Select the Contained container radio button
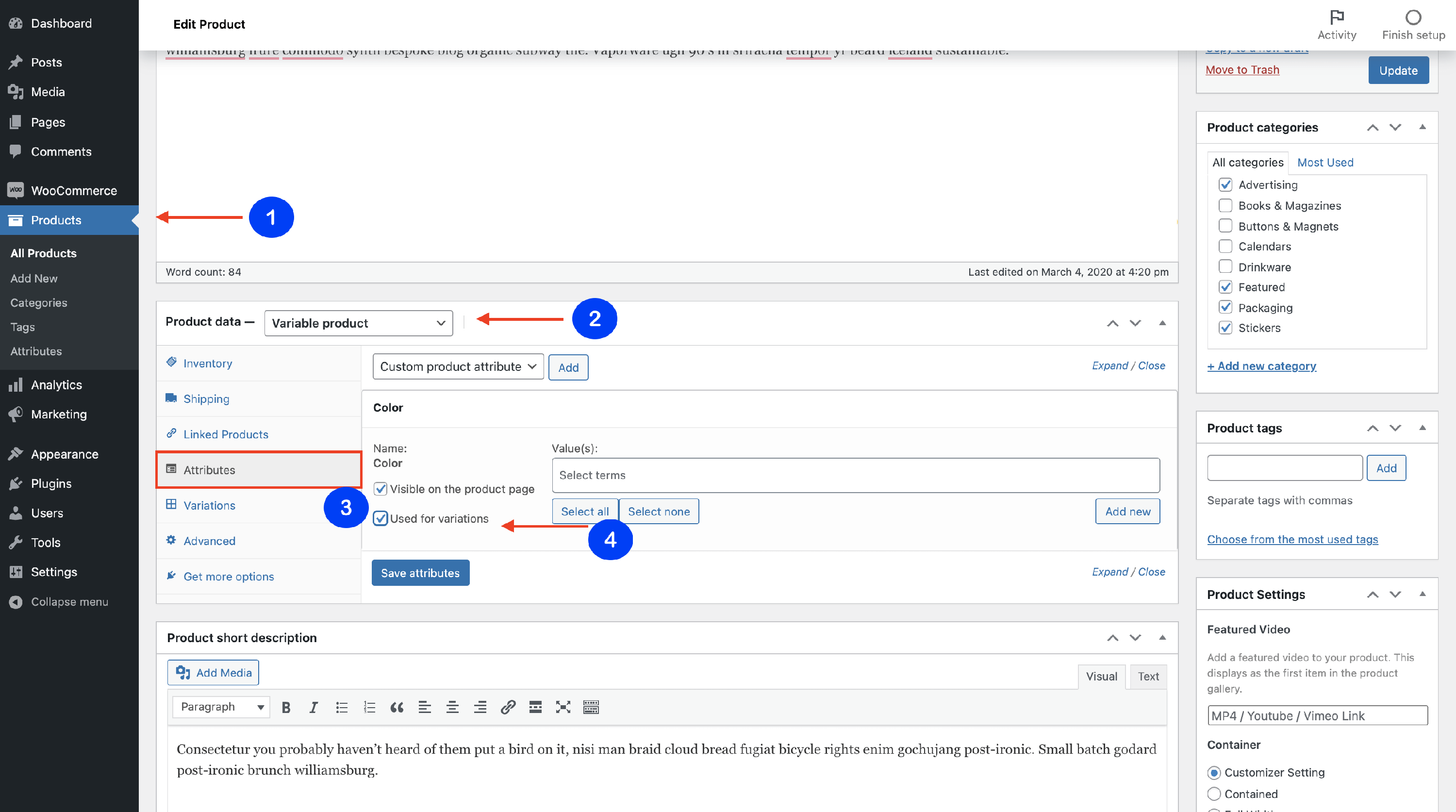The image size is (1456, 812). tap(1213, 794)
